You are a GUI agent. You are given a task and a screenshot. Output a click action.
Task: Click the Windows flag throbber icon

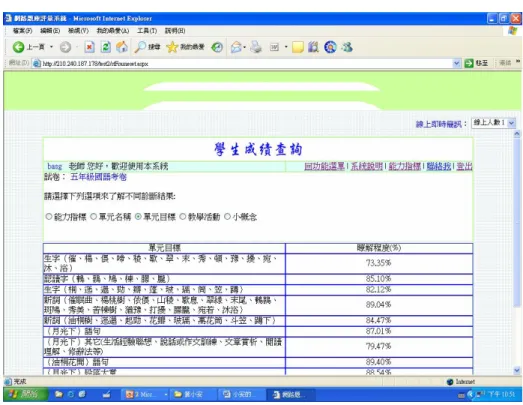[513, 31]
